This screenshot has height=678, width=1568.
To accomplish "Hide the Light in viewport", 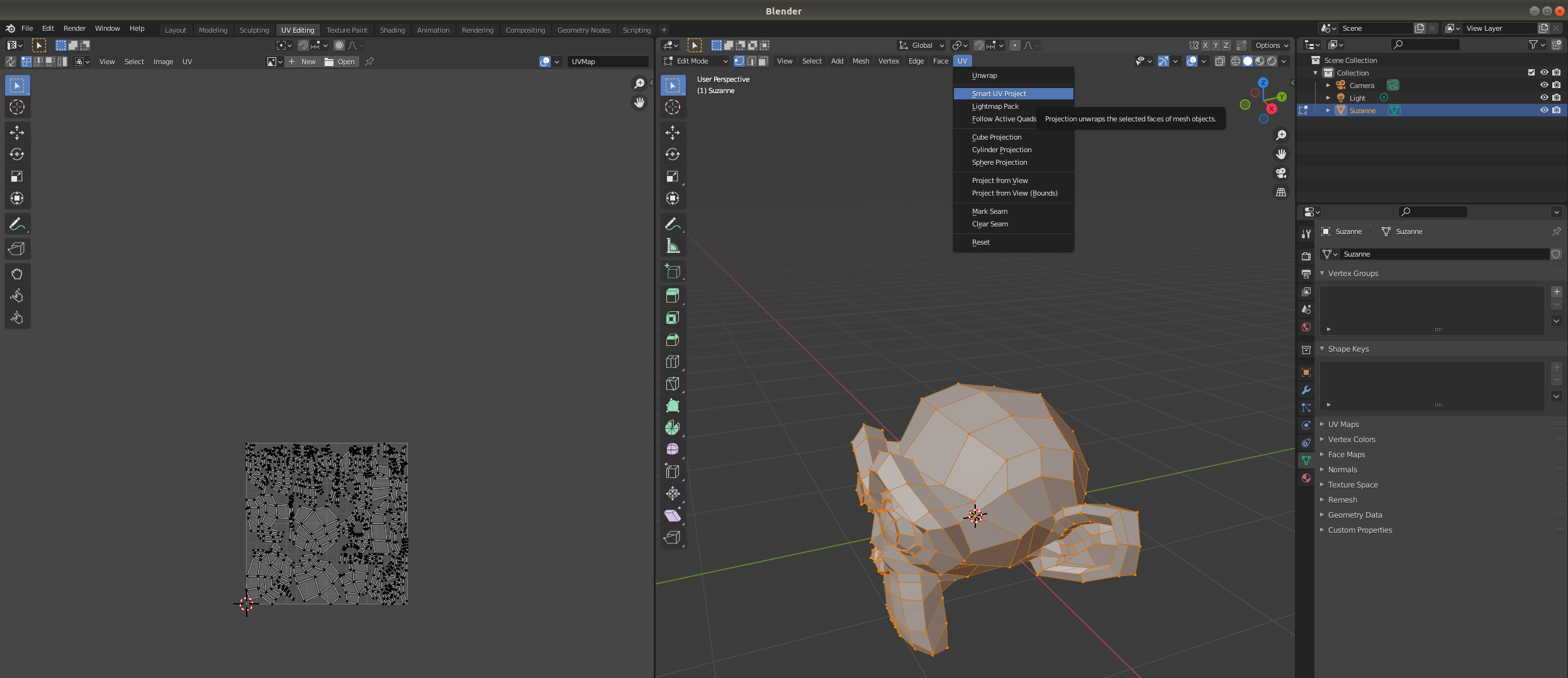I will coord(1544,97).
